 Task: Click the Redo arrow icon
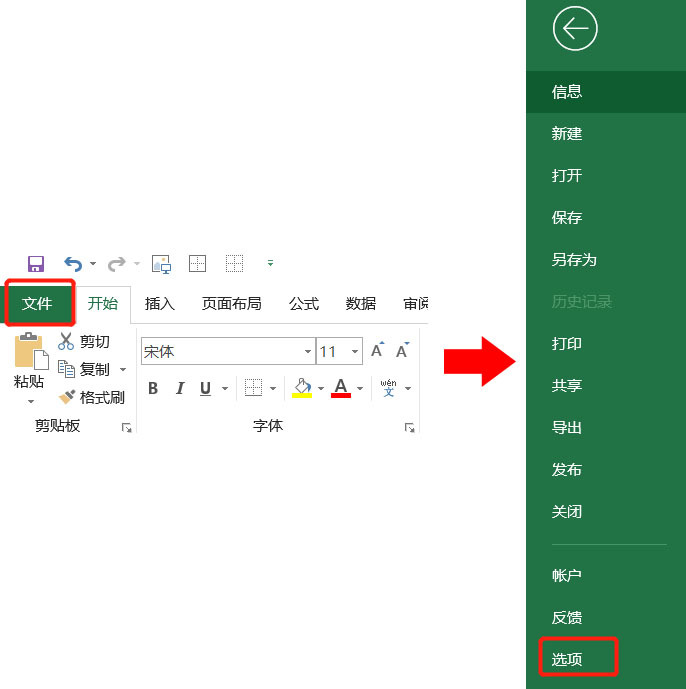116,264
